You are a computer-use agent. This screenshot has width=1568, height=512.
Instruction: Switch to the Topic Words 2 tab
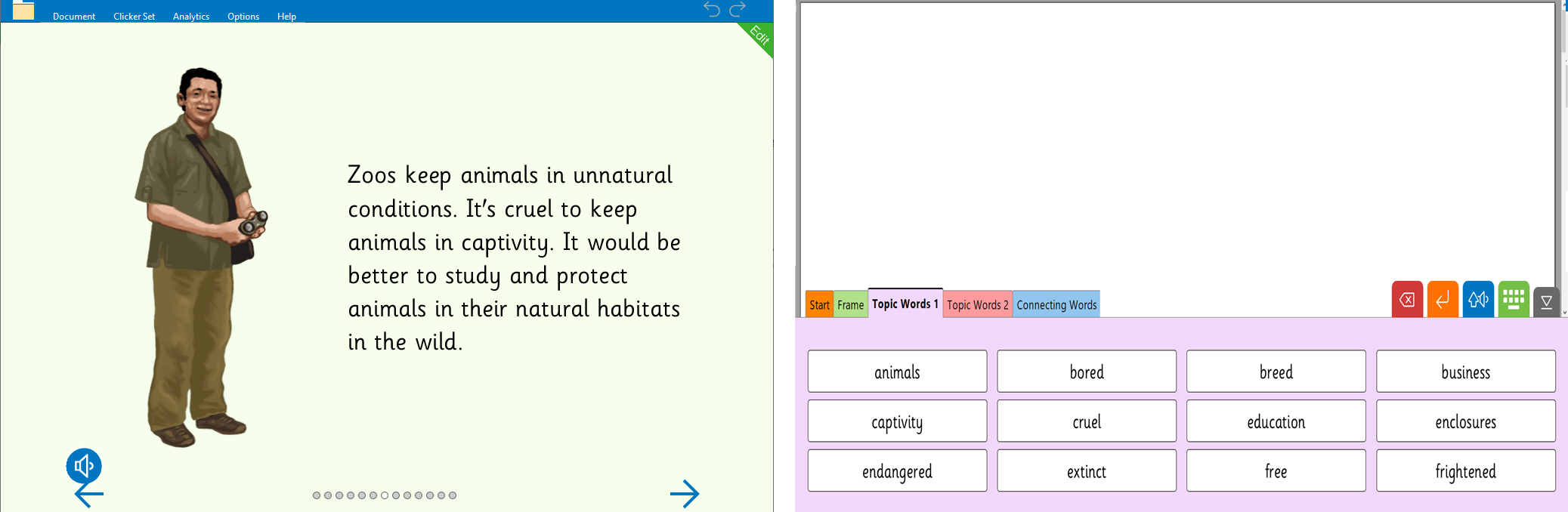coord(977,304)
